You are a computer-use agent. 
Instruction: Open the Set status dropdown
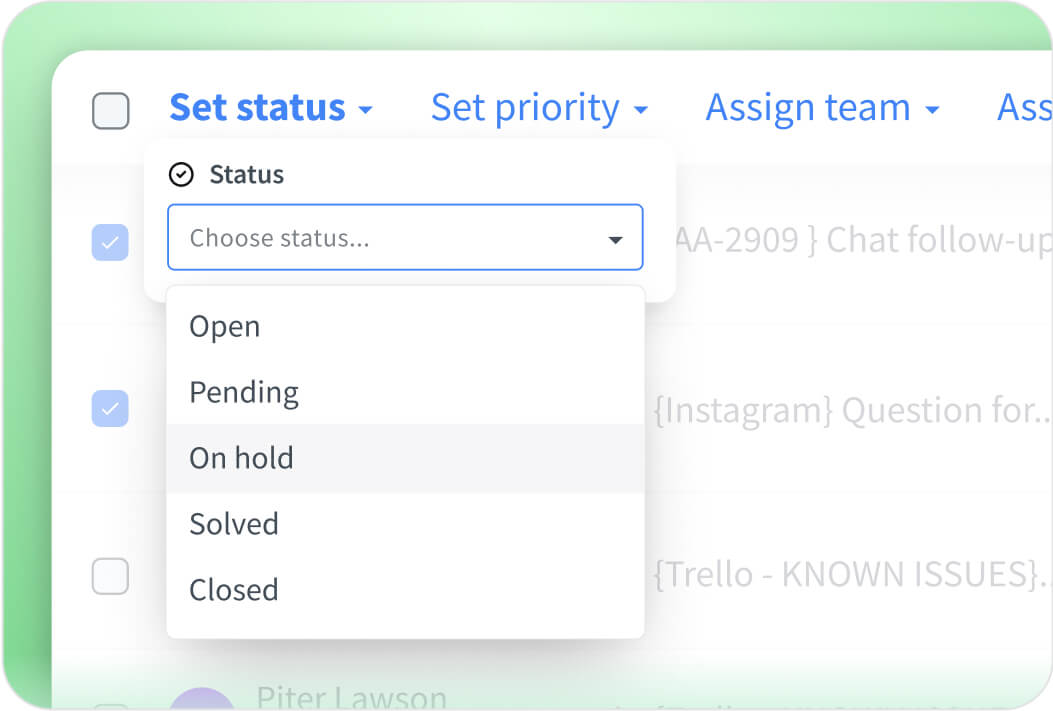coord(258,108)
